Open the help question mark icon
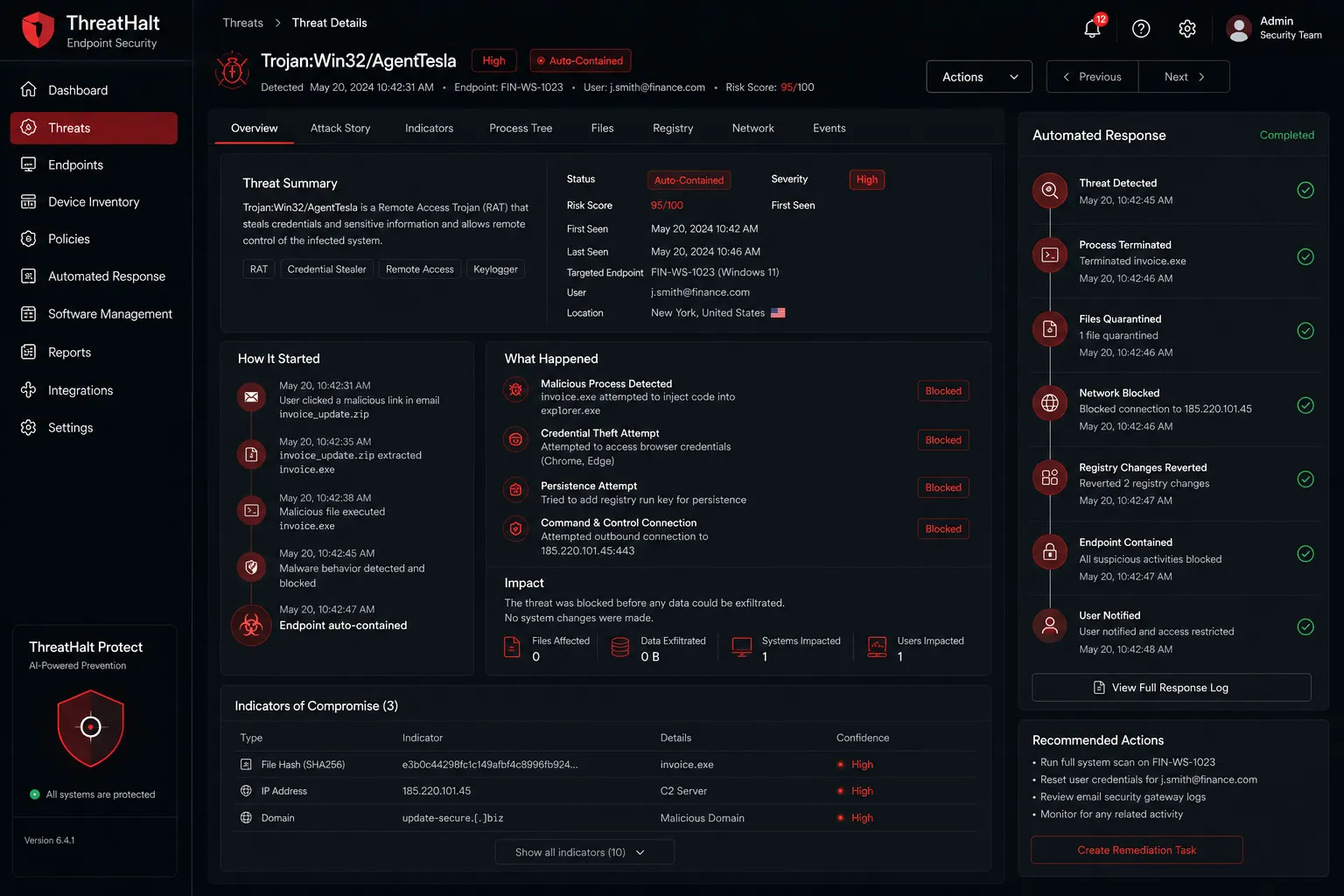This screenshot has width=1344, height=896. point(1141,29)
